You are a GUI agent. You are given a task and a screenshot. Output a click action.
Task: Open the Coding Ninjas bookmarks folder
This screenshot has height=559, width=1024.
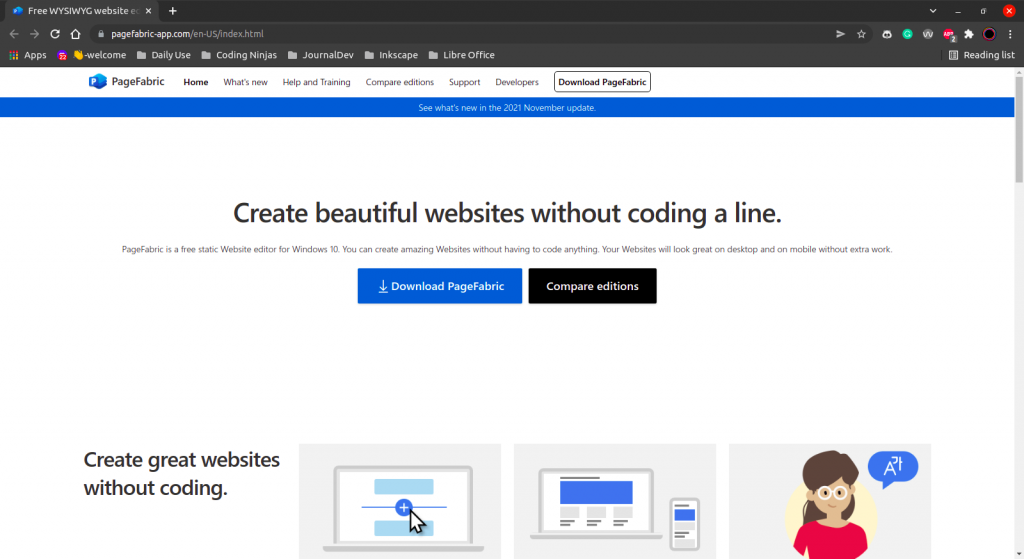click(239, 55)
